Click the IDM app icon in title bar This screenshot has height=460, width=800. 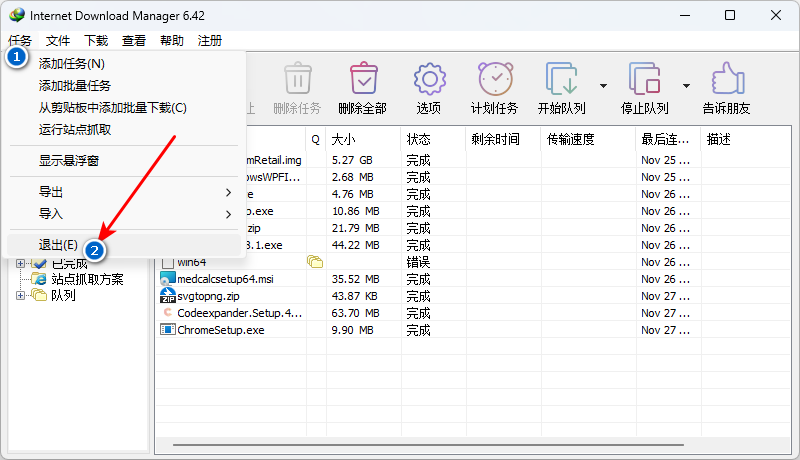click(17, 15)
